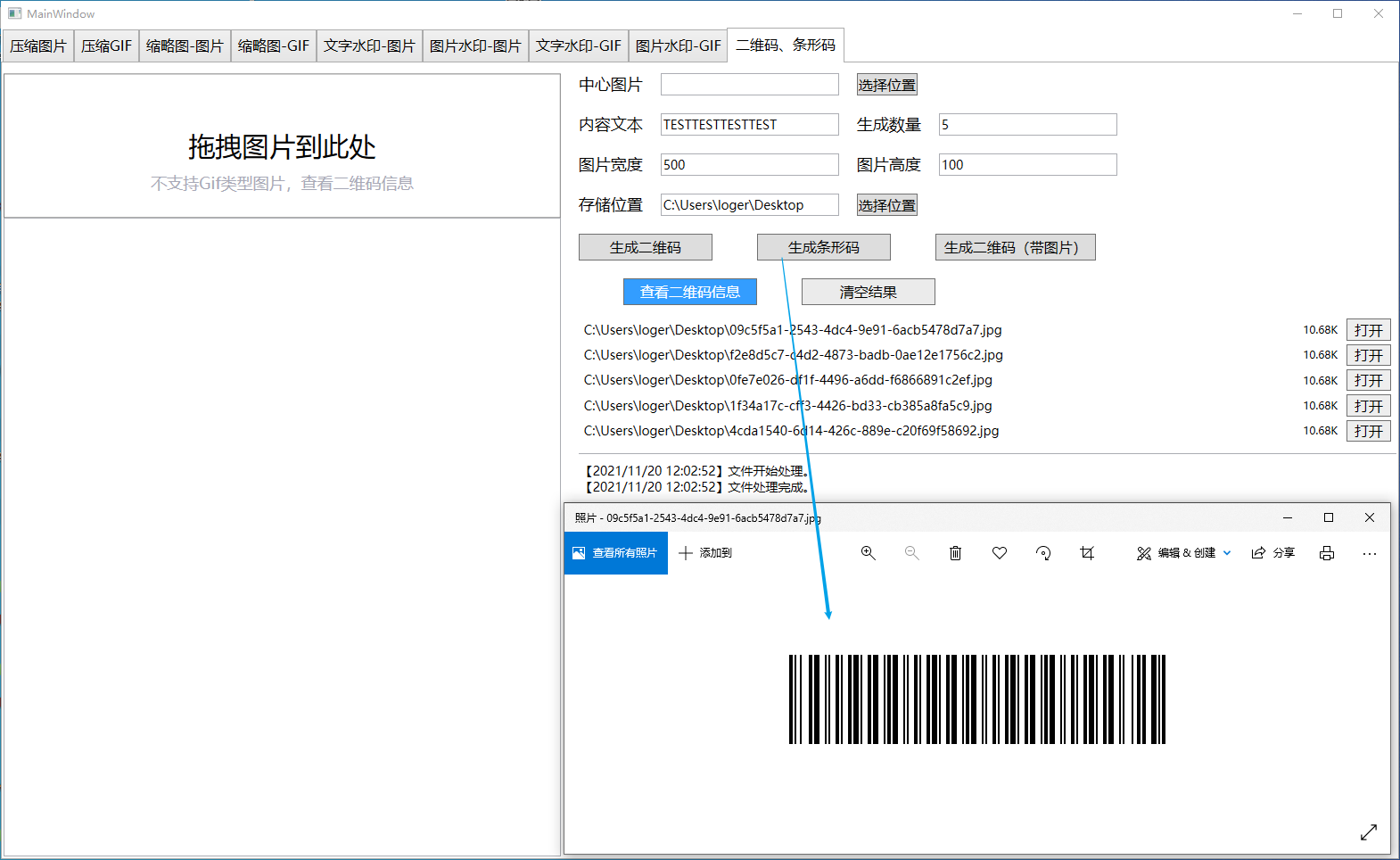
Task: Share the barcode photo
Action: (1272, 553)
